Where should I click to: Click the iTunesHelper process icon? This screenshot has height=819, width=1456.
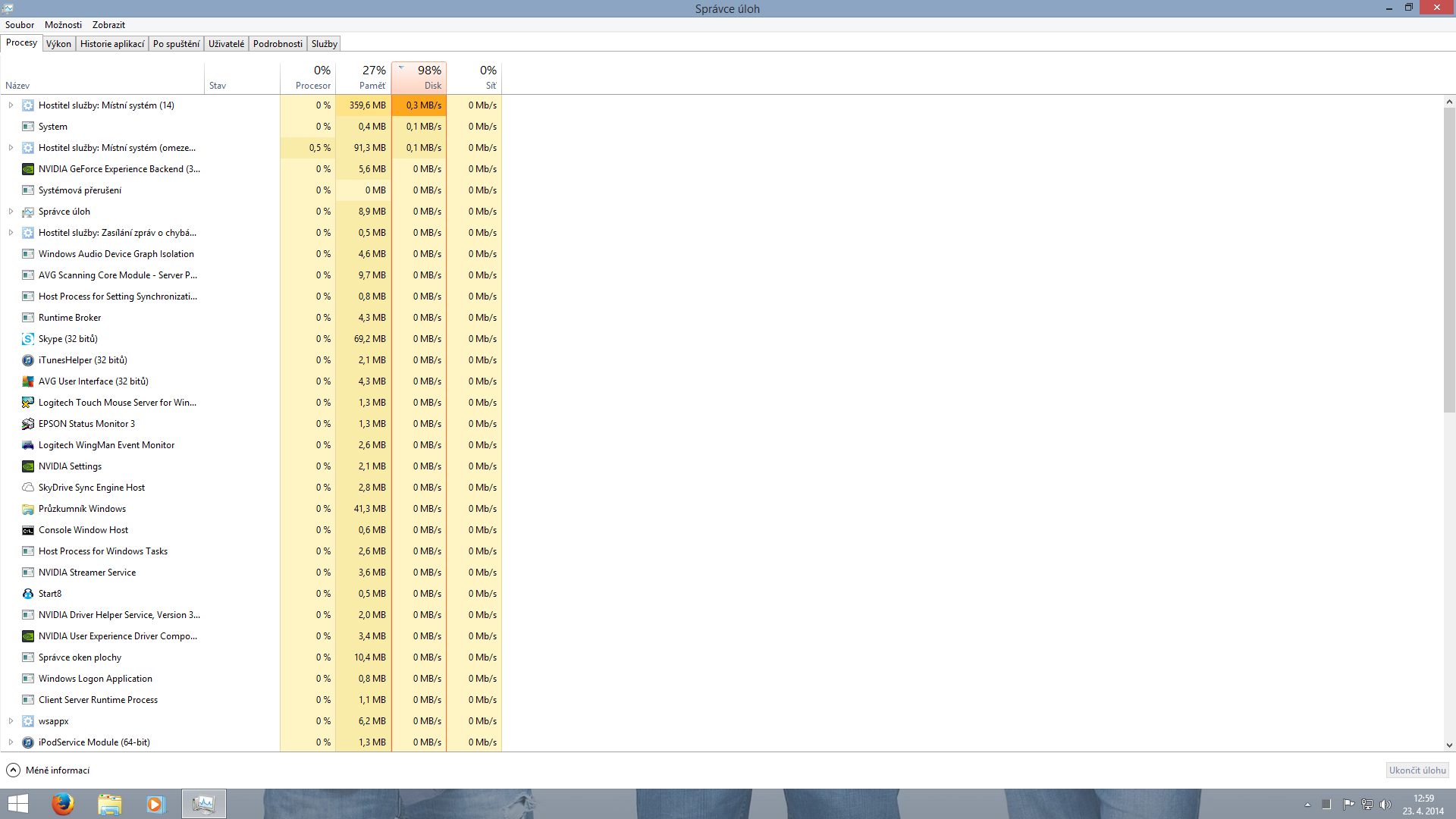[x=28, y=360]
